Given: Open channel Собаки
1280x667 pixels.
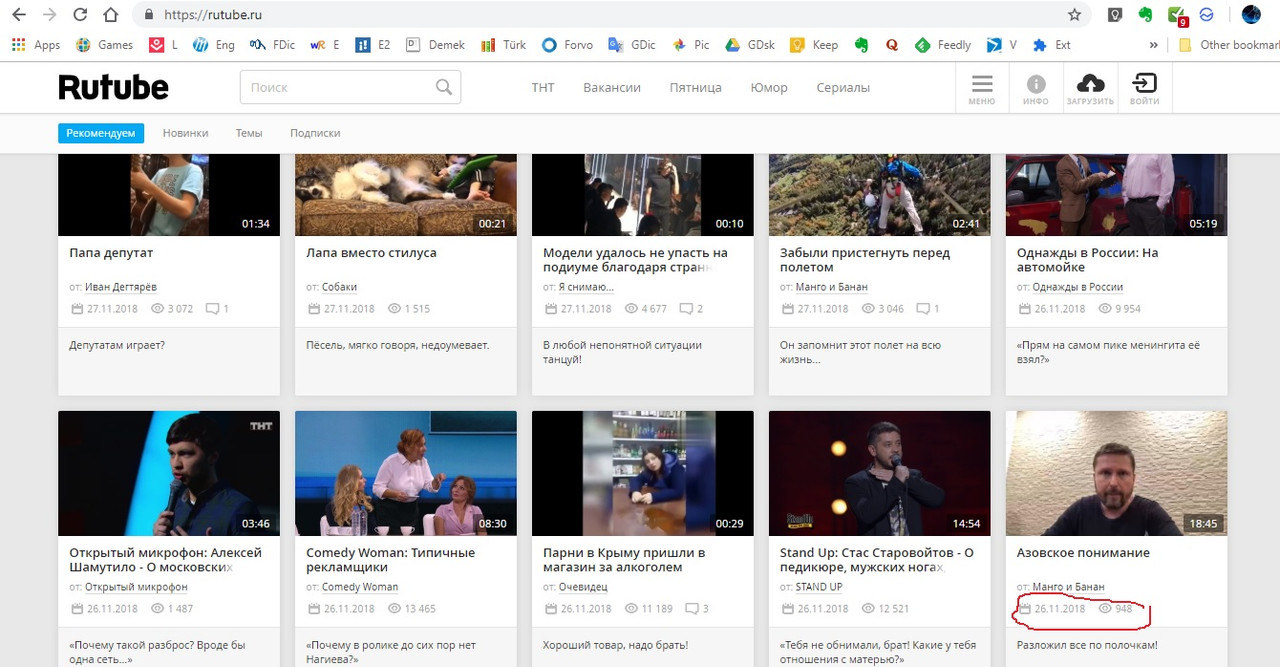Looking at the screenshot, I should (x=339, y=287).
